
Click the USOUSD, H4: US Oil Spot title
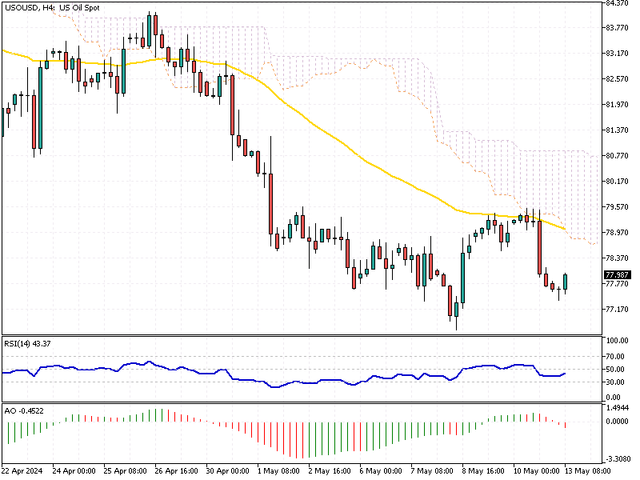tap(52, 8)
